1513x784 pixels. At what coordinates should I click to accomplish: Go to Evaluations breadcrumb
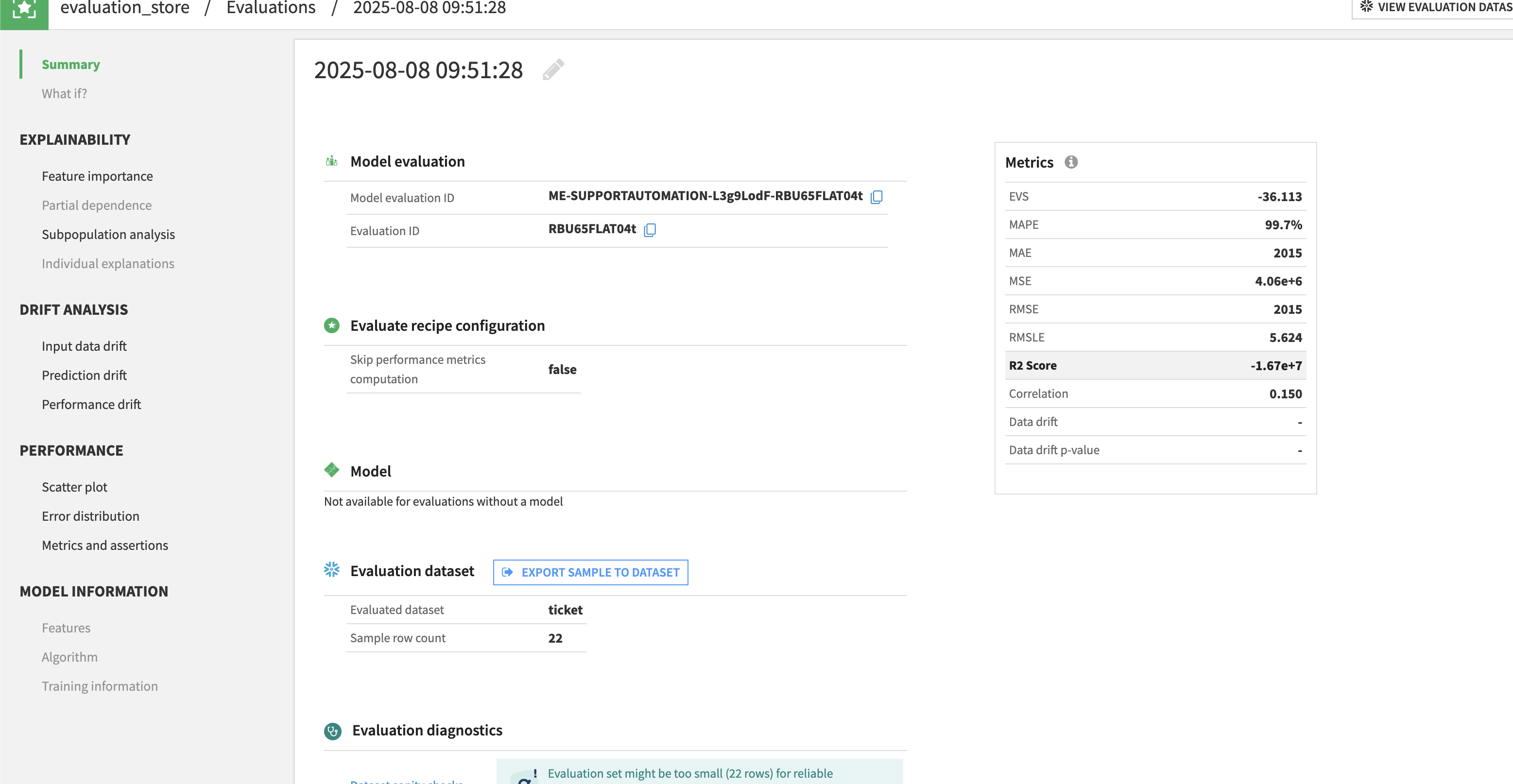click(x=271, y=8)
